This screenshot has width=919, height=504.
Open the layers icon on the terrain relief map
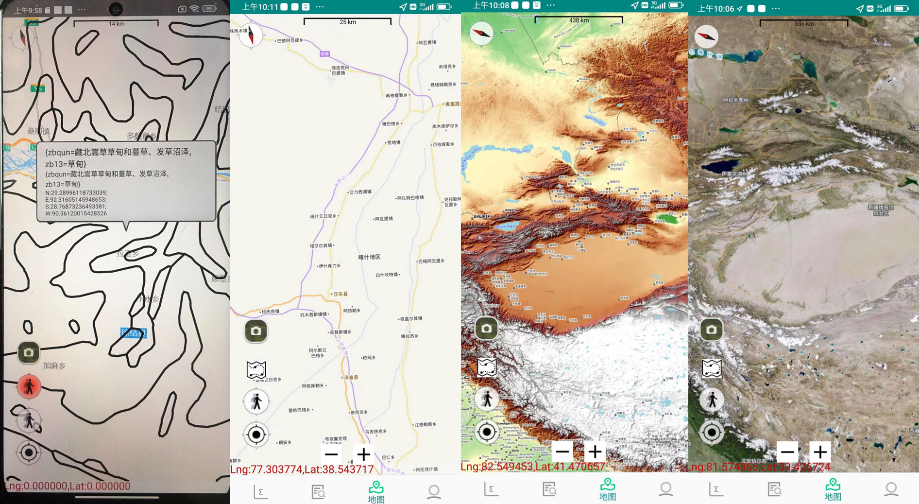tap(487, 365)
